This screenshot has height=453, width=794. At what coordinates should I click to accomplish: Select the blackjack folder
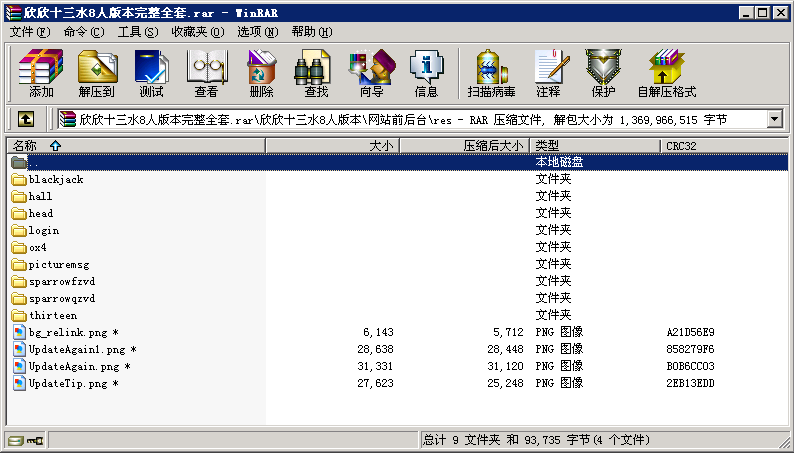[x=55, y=180]
